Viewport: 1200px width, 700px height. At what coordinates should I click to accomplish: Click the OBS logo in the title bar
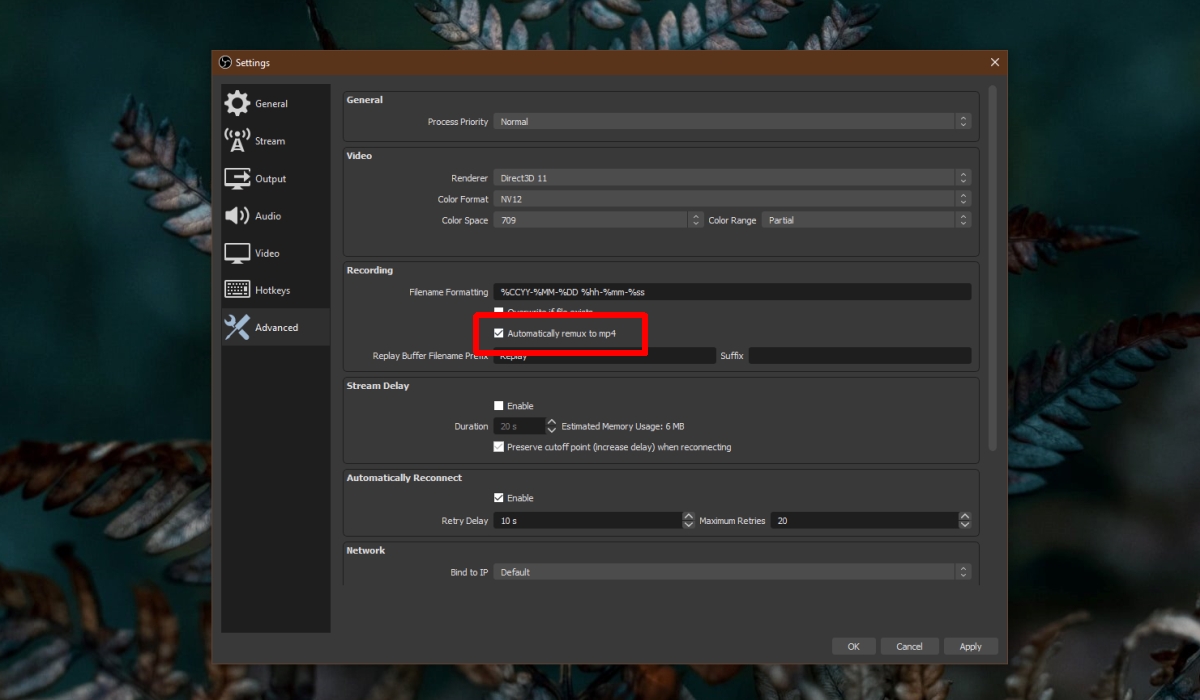(x=225, y=63)
